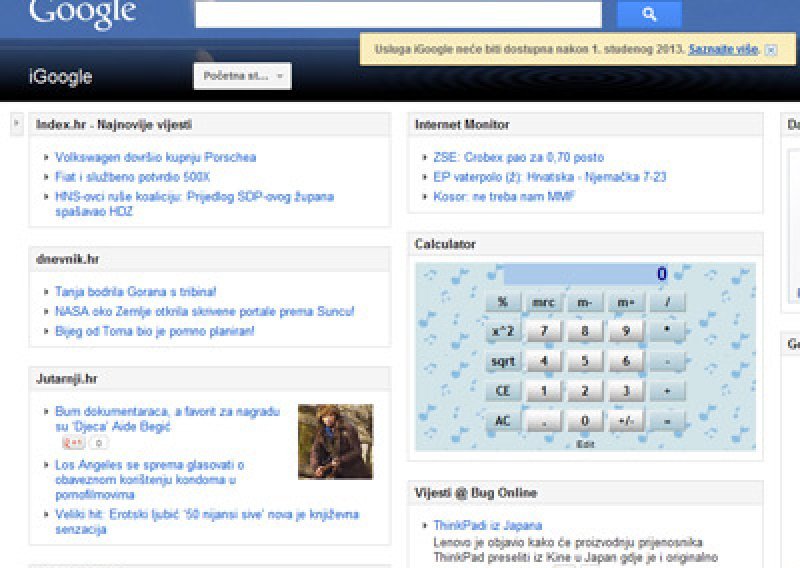Screen dimensions: 800x568
Task: Expand the left sidebar arrow
Action: [x=16, y=124]
